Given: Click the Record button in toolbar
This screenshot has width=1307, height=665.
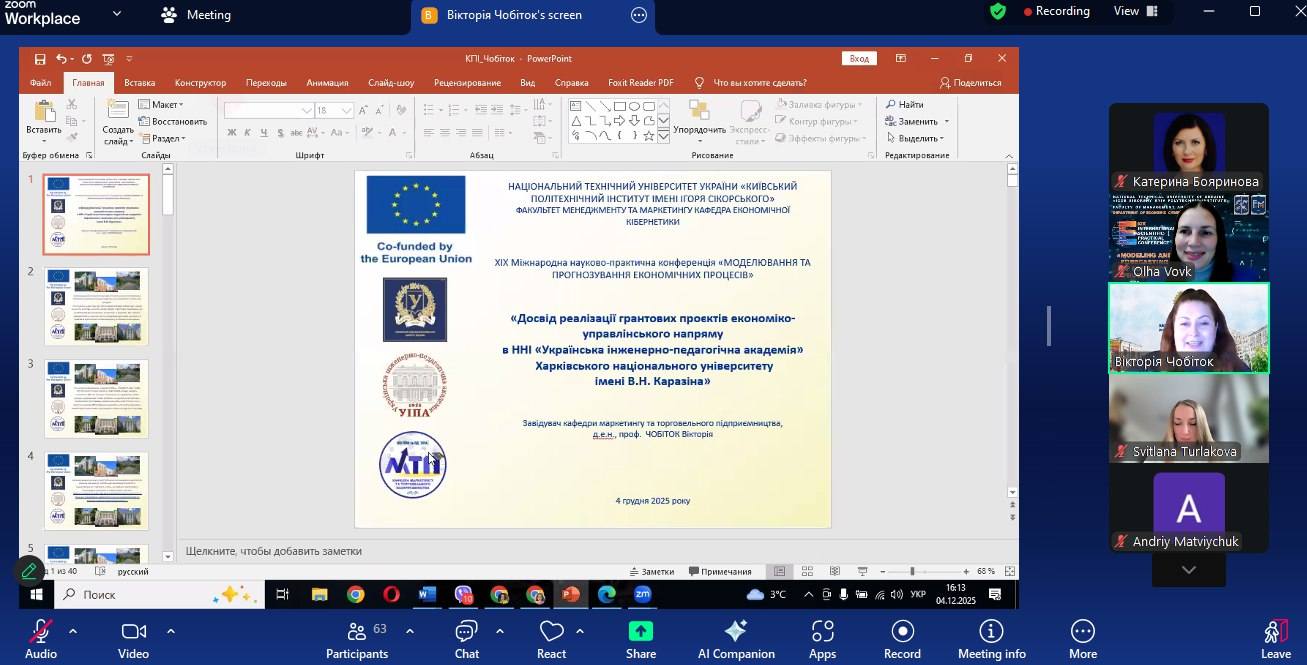Looking at the screenshot, I should tap(902, 633).
